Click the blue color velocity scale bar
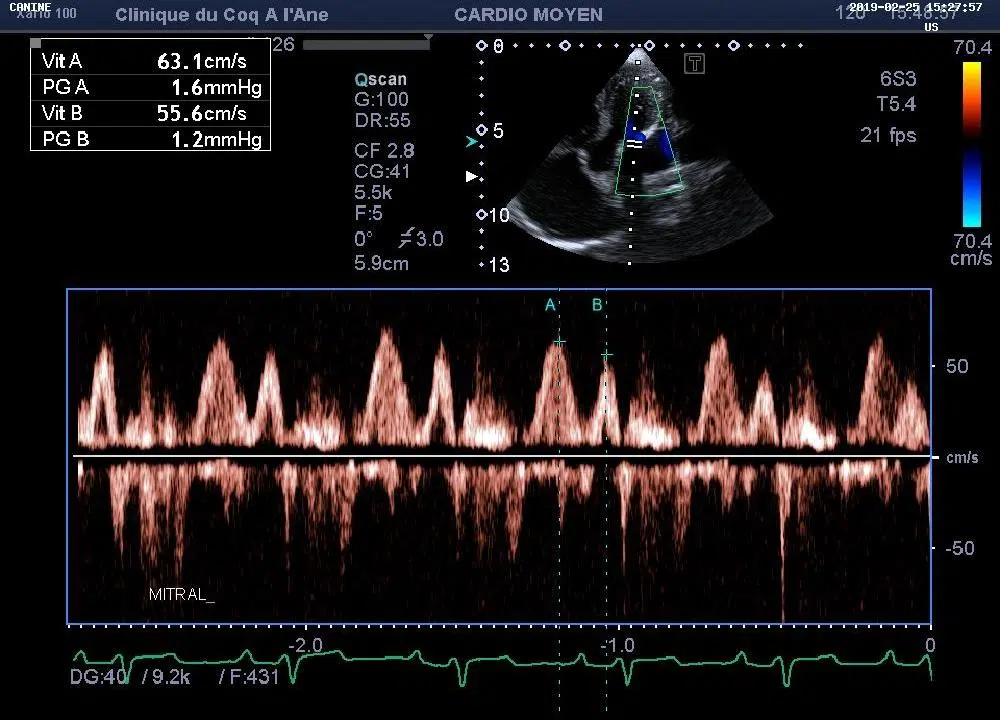 tap(971, 190)
